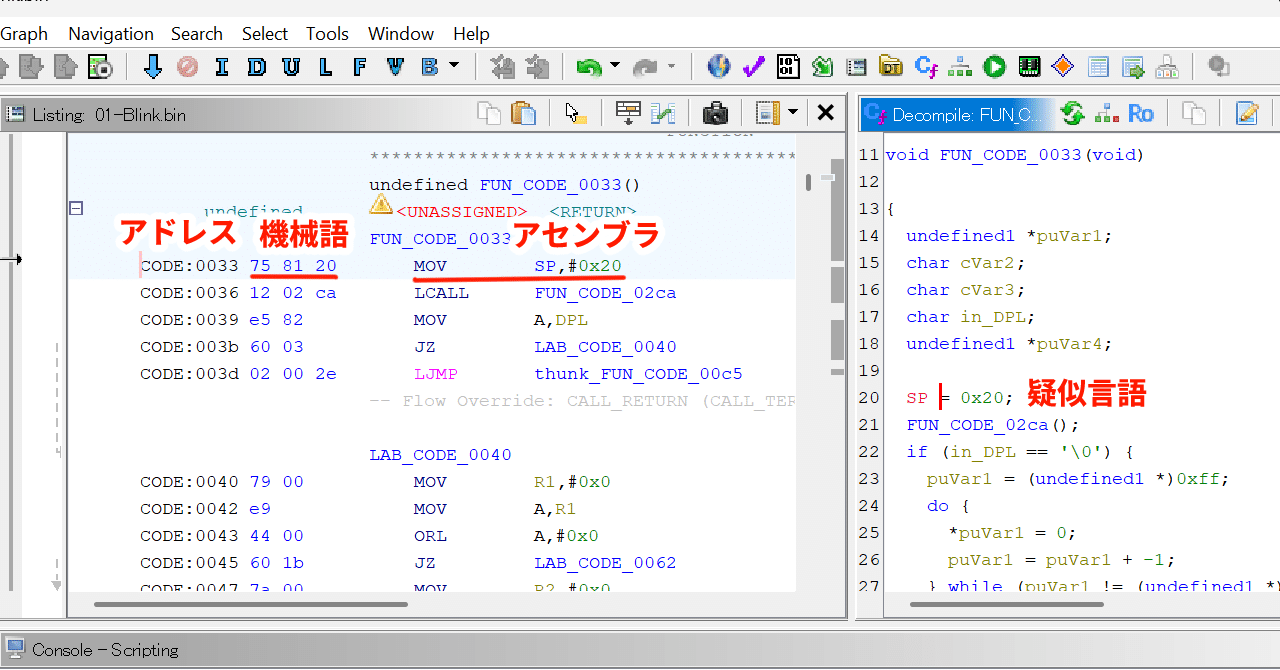Screen dimensions: 1280x670
Task: Open the dropdown arrow next to 'B' icon
Action: pyautogui.click(x=454, y=66)
